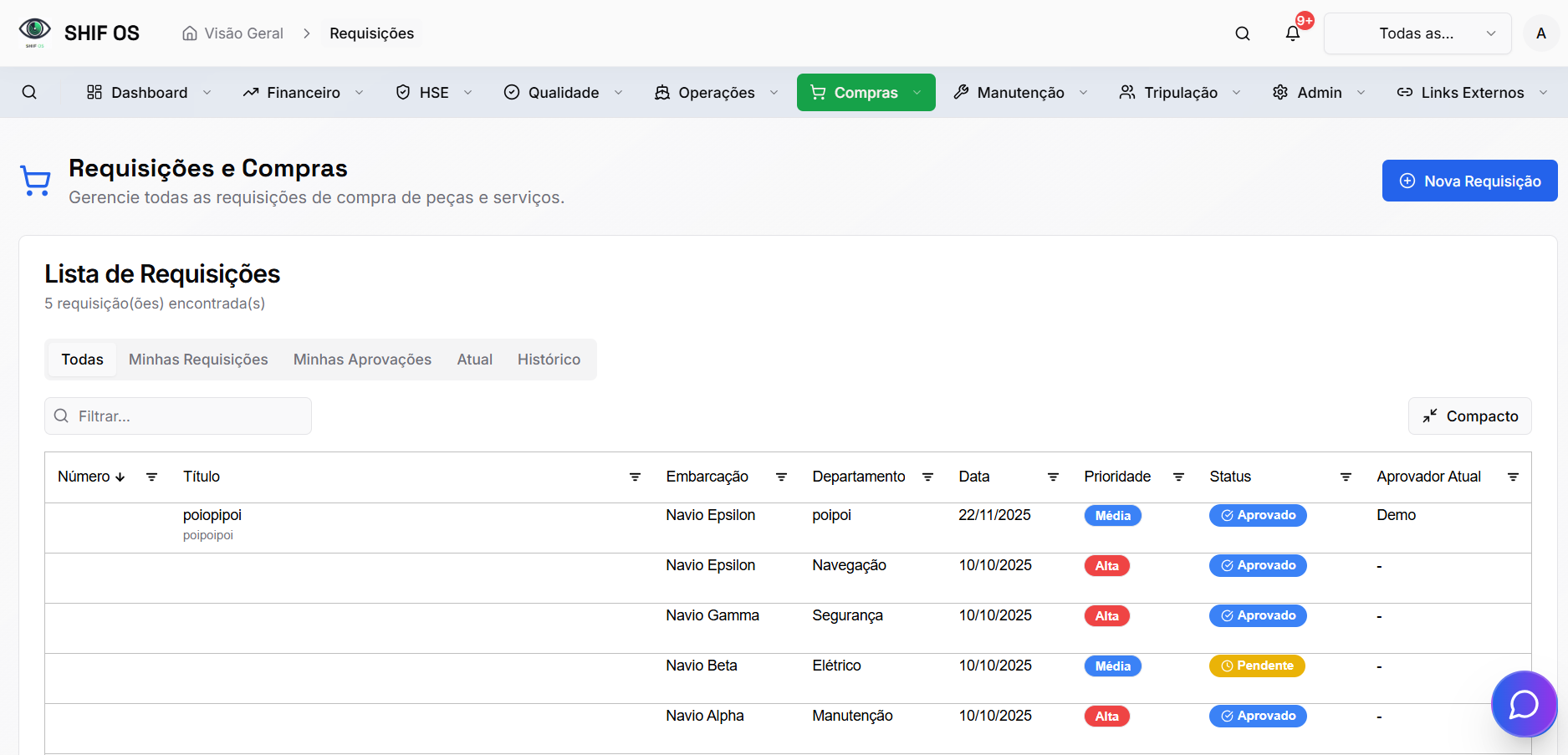Image resolution: width=1568 pixels, height=755 pixels.
Task: Click the navbar magnifier search icon
Action: [x=29, y=92]
